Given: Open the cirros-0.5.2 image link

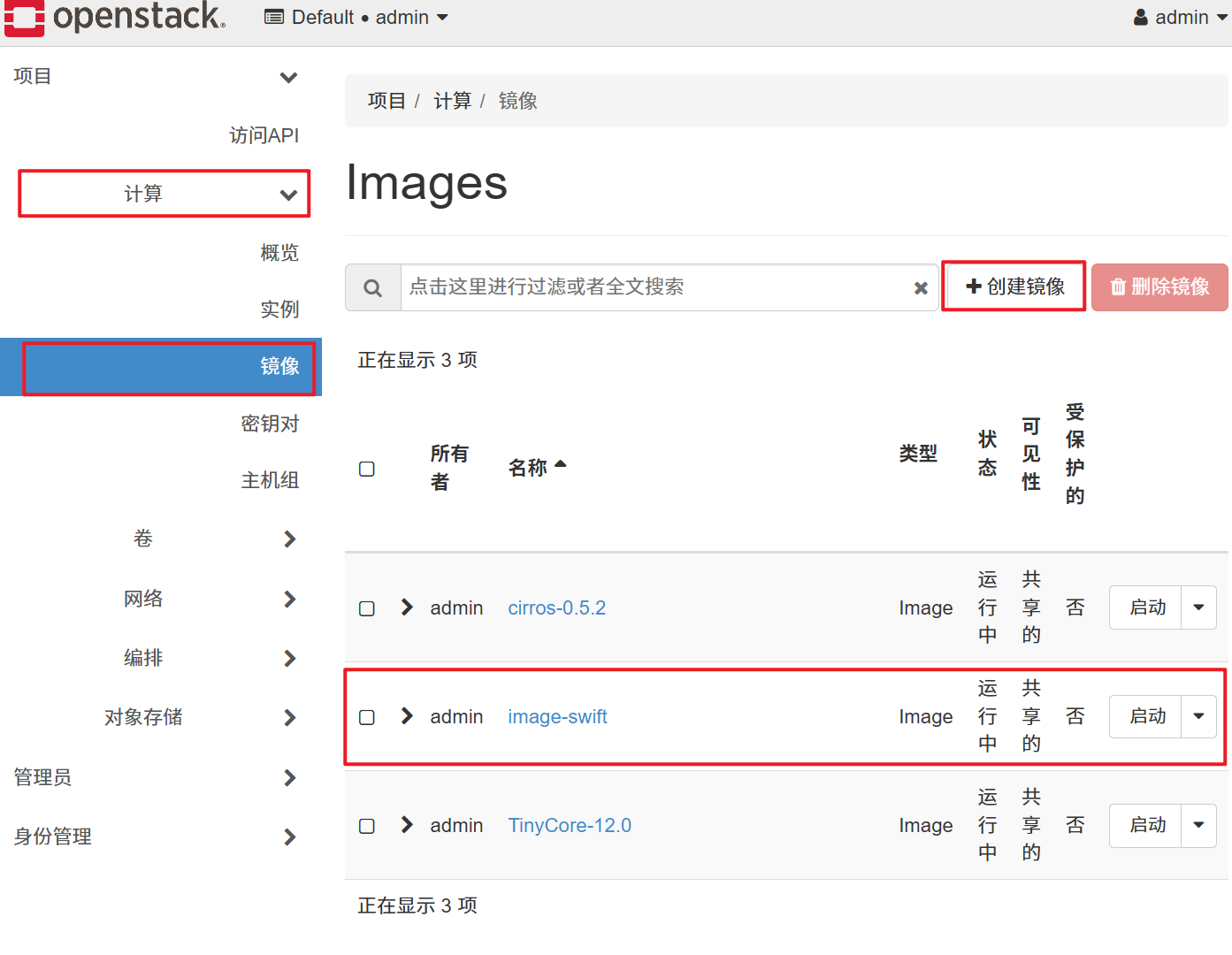Looking at the screenshot, I should click(557, 608).
